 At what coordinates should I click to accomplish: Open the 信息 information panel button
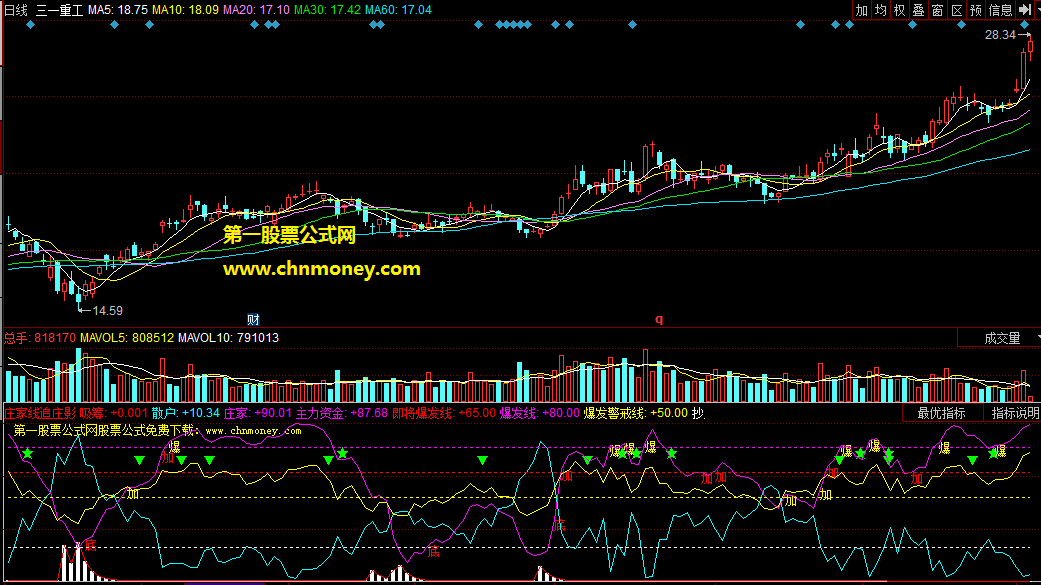click(x=1001, y=10)
